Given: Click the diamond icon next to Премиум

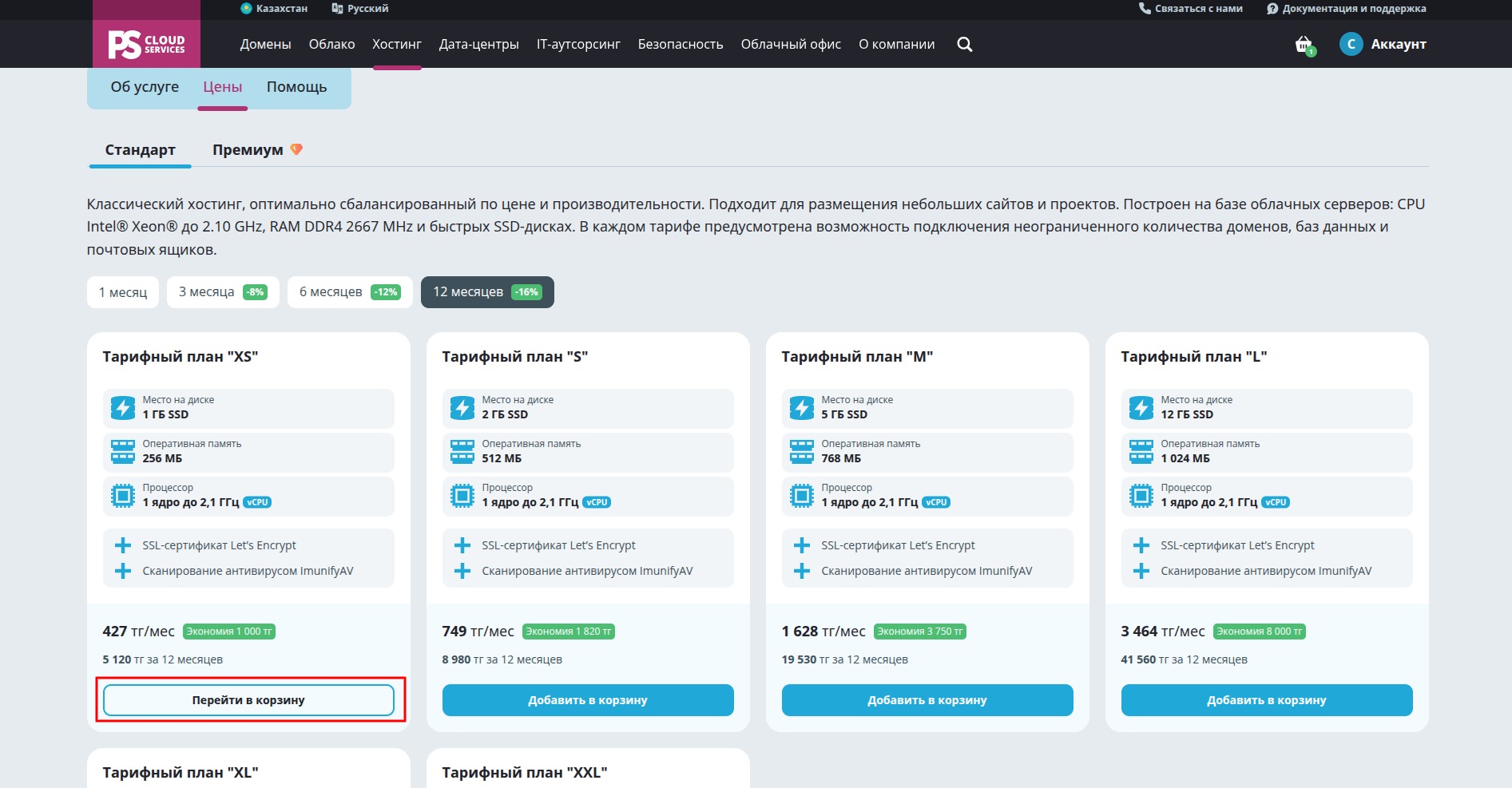Looking at the screenshot, I should point(296,149).
